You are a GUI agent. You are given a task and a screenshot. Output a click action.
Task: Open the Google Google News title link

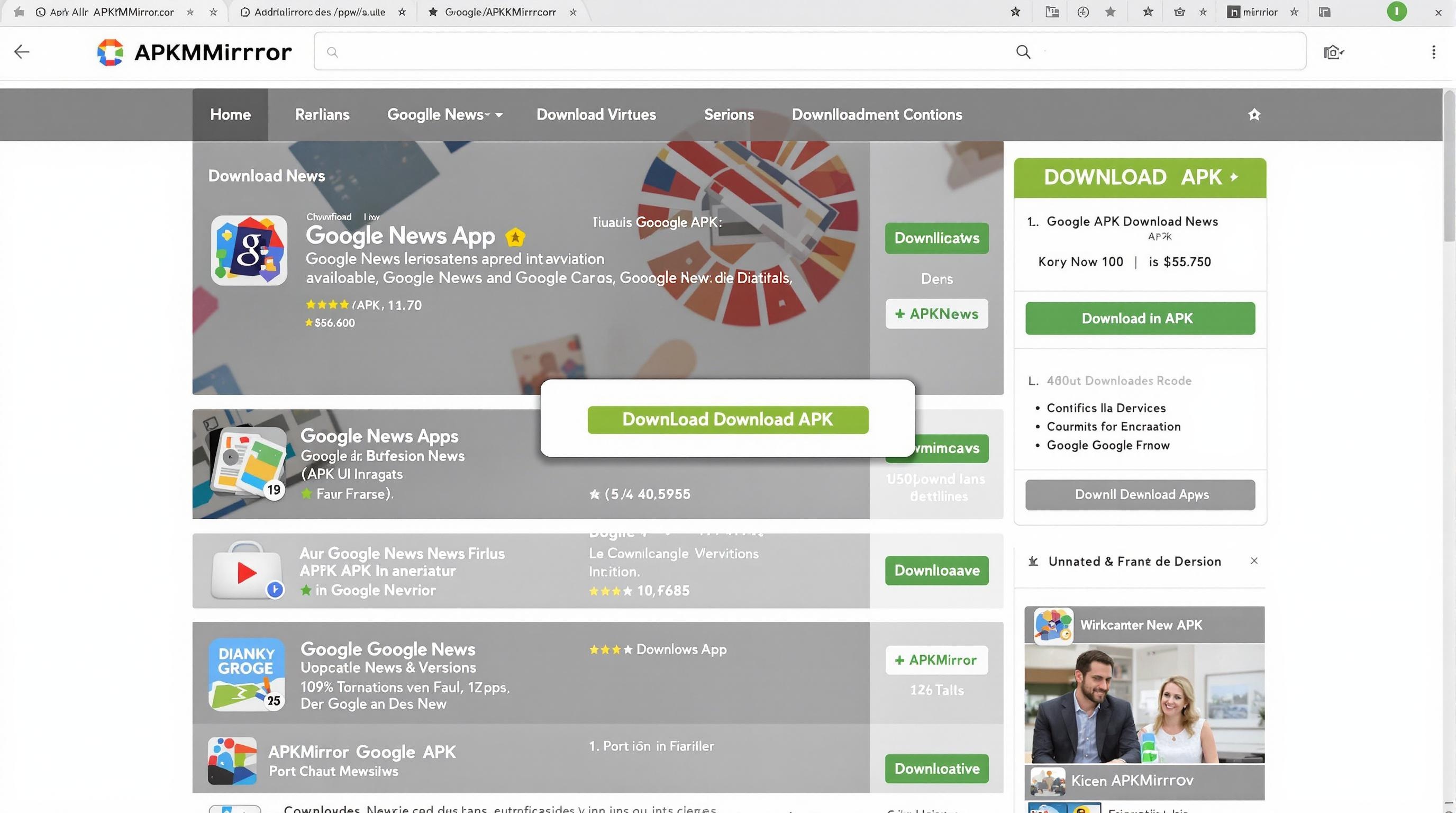[388, 649]
